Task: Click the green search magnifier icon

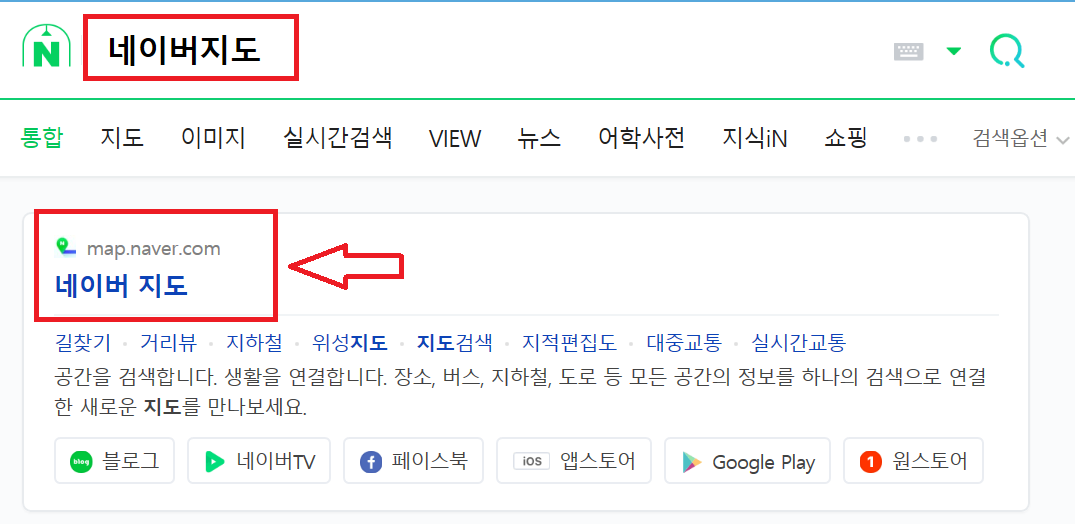Action: 1007,51
